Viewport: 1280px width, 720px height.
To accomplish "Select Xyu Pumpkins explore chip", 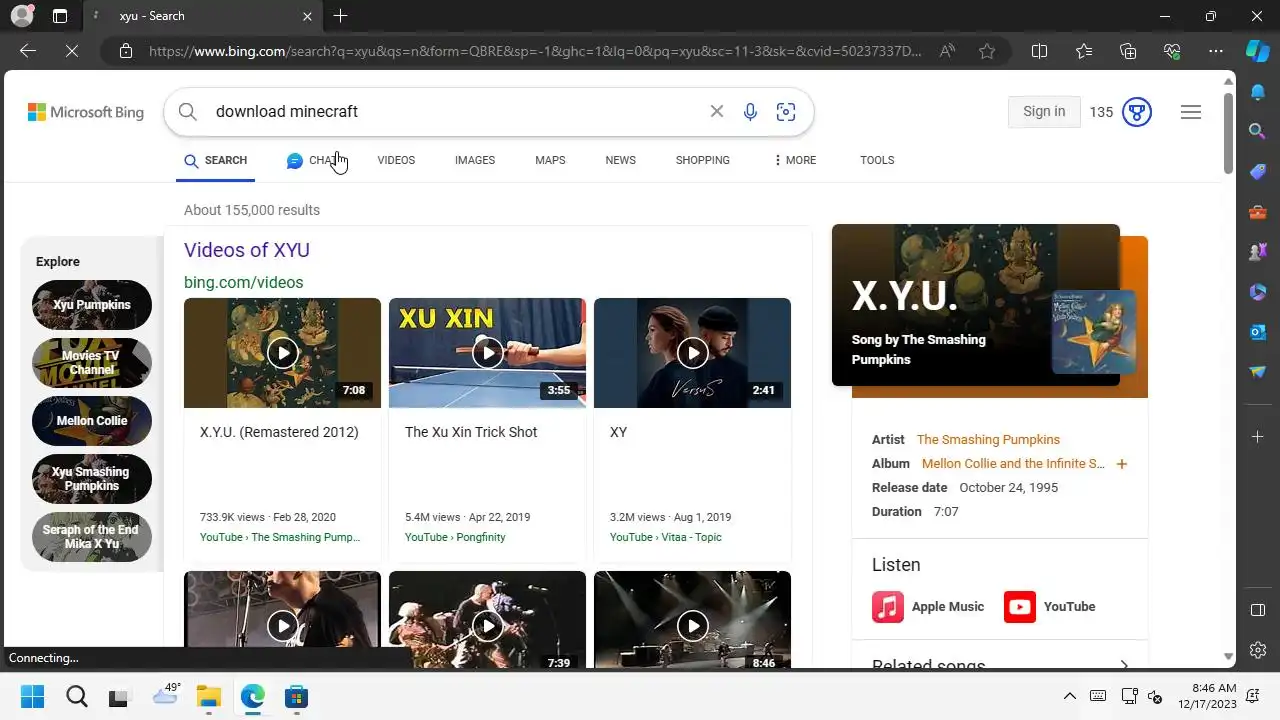I will click(92, 305).
